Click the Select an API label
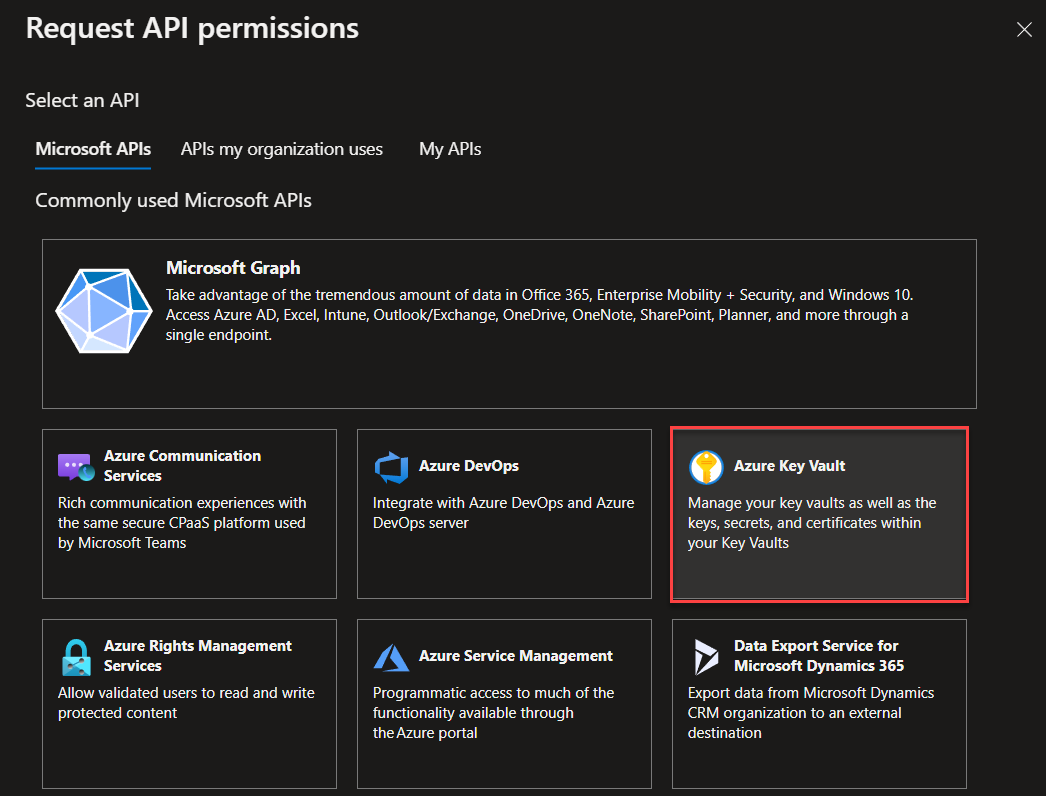The image size is (1046, 796). [x=83, y=100]
